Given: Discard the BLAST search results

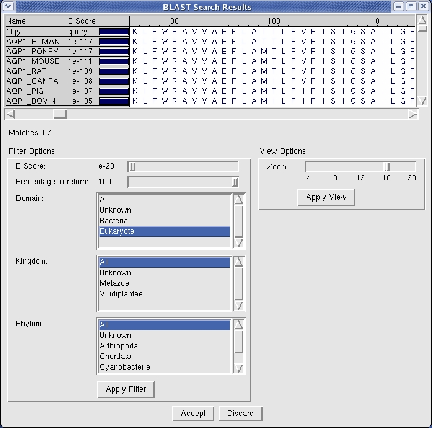Looking at the screenshot, I should pyautogui.click(x=241, y=414).
